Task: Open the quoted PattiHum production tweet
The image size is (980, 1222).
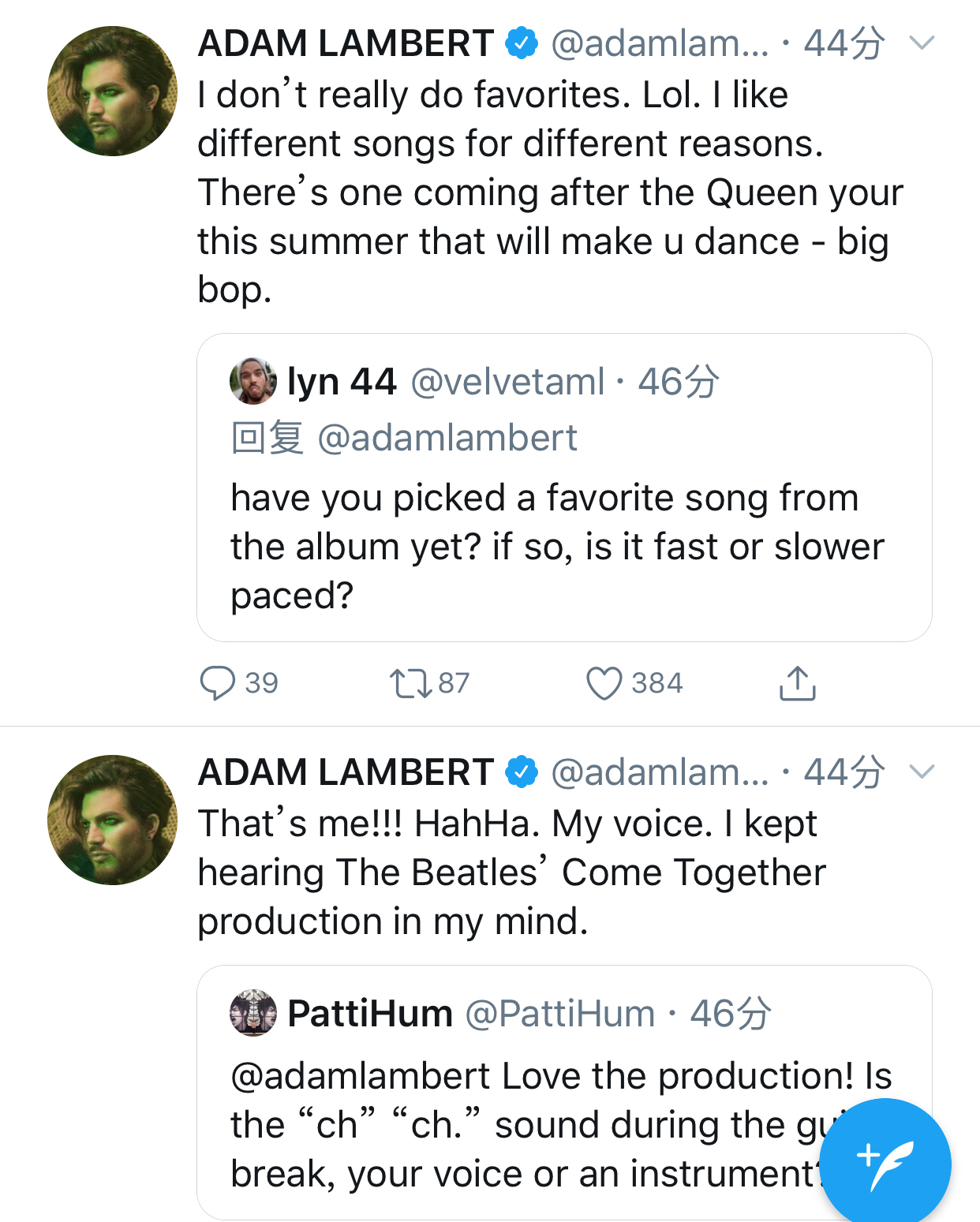Action: [521, 1125]
